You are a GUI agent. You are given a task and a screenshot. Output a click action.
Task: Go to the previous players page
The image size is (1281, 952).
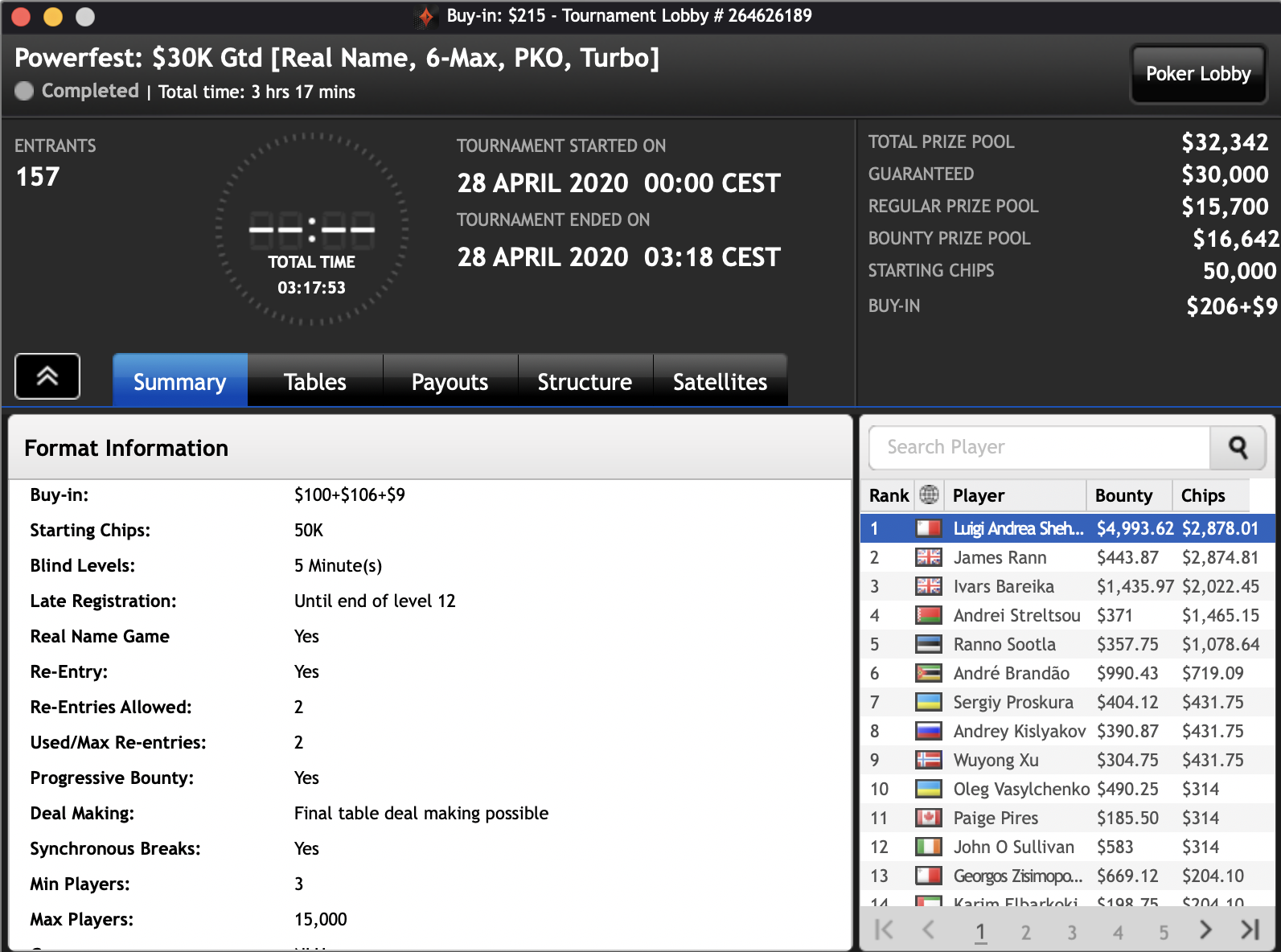click(x=929, y=930)
